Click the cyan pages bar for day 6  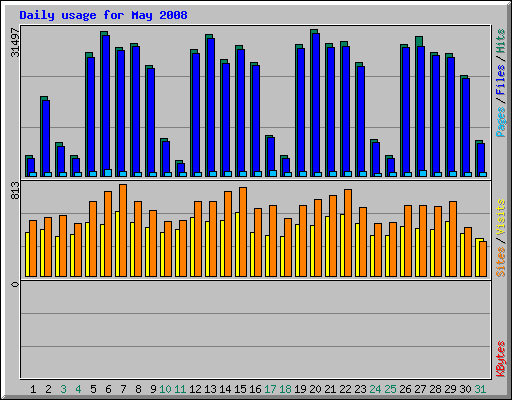pyautogui.click(x=108, y=173)
